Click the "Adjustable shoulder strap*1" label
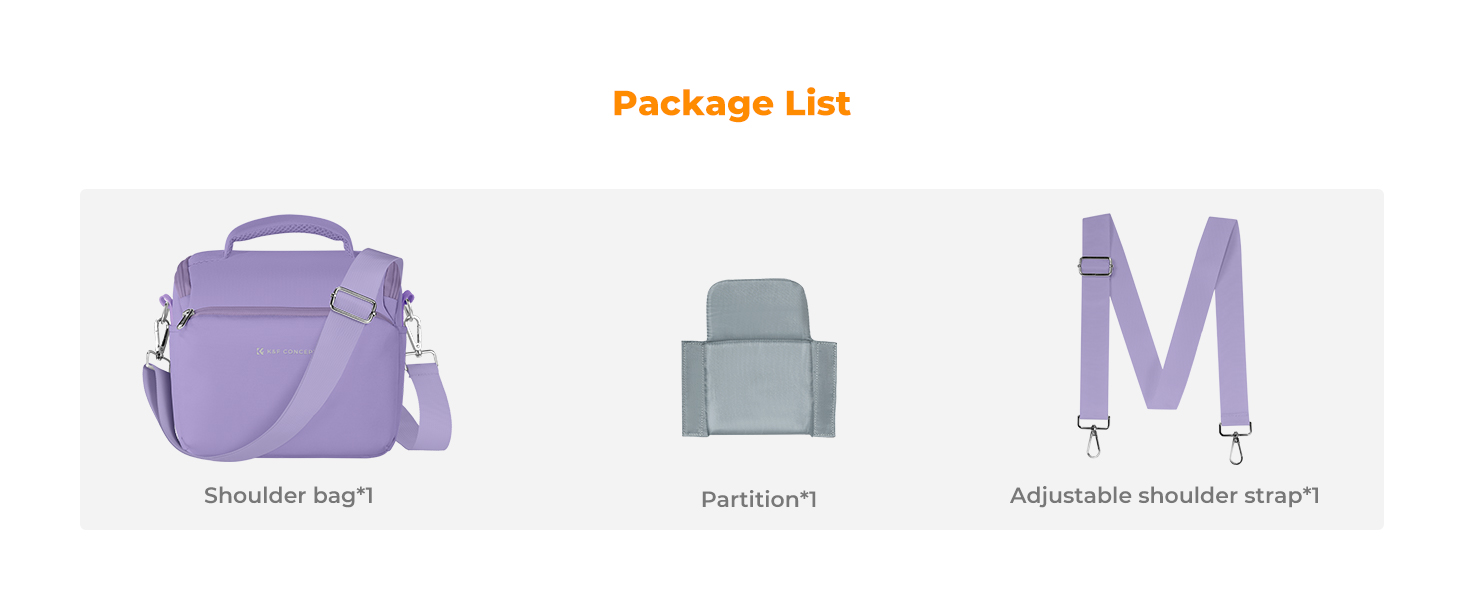The width and height of the screenshot is (1464, 600). [1165, 495]
